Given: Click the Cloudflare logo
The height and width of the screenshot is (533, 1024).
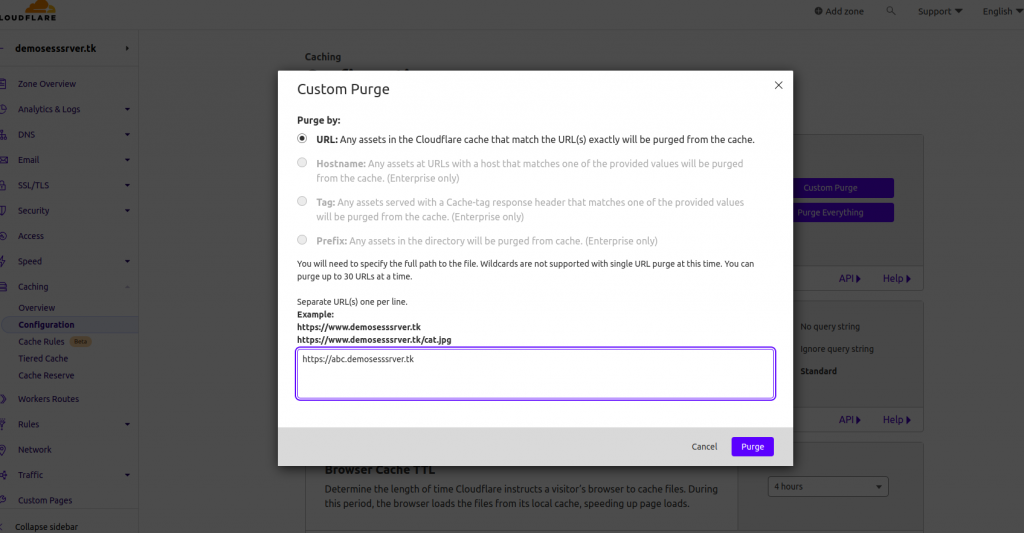Looking at the screenshot, I should click(28, 11).
